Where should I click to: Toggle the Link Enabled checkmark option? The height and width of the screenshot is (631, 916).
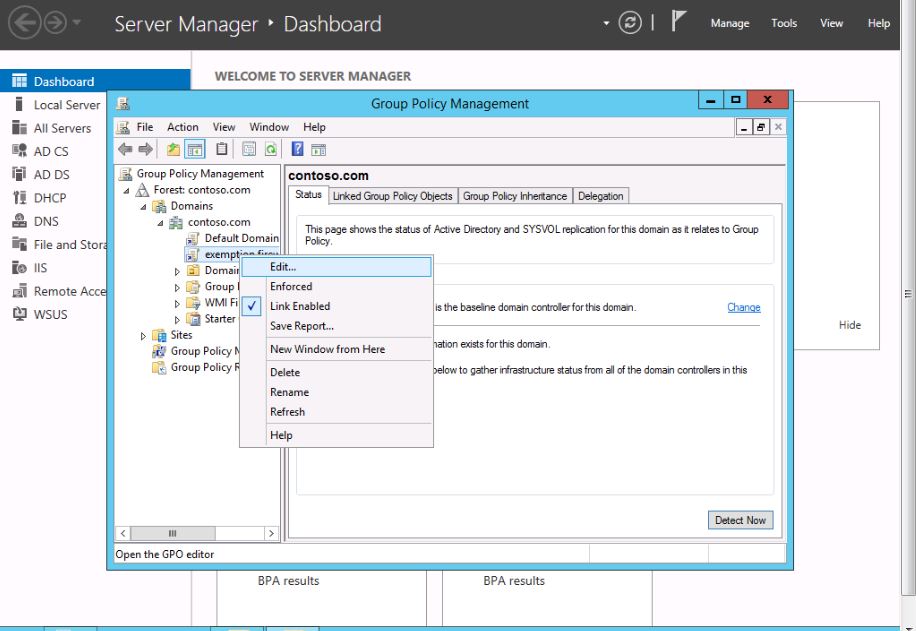[x=300, y=306]
